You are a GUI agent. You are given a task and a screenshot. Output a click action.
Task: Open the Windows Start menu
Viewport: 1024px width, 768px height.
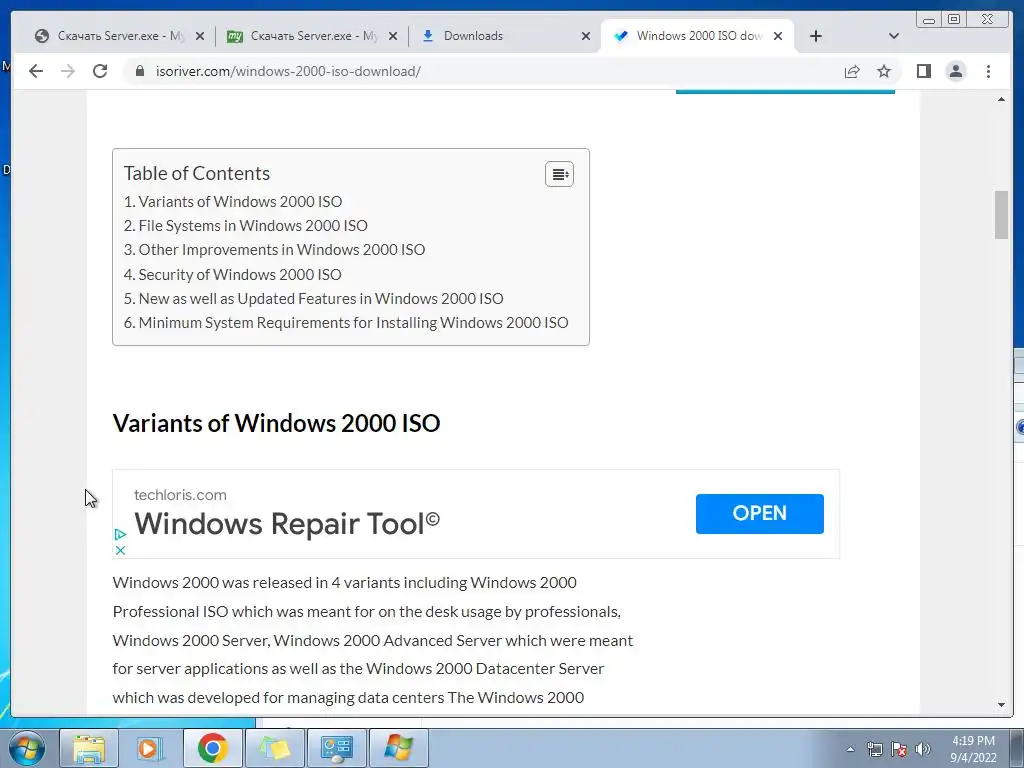click(x=27, y=748)
